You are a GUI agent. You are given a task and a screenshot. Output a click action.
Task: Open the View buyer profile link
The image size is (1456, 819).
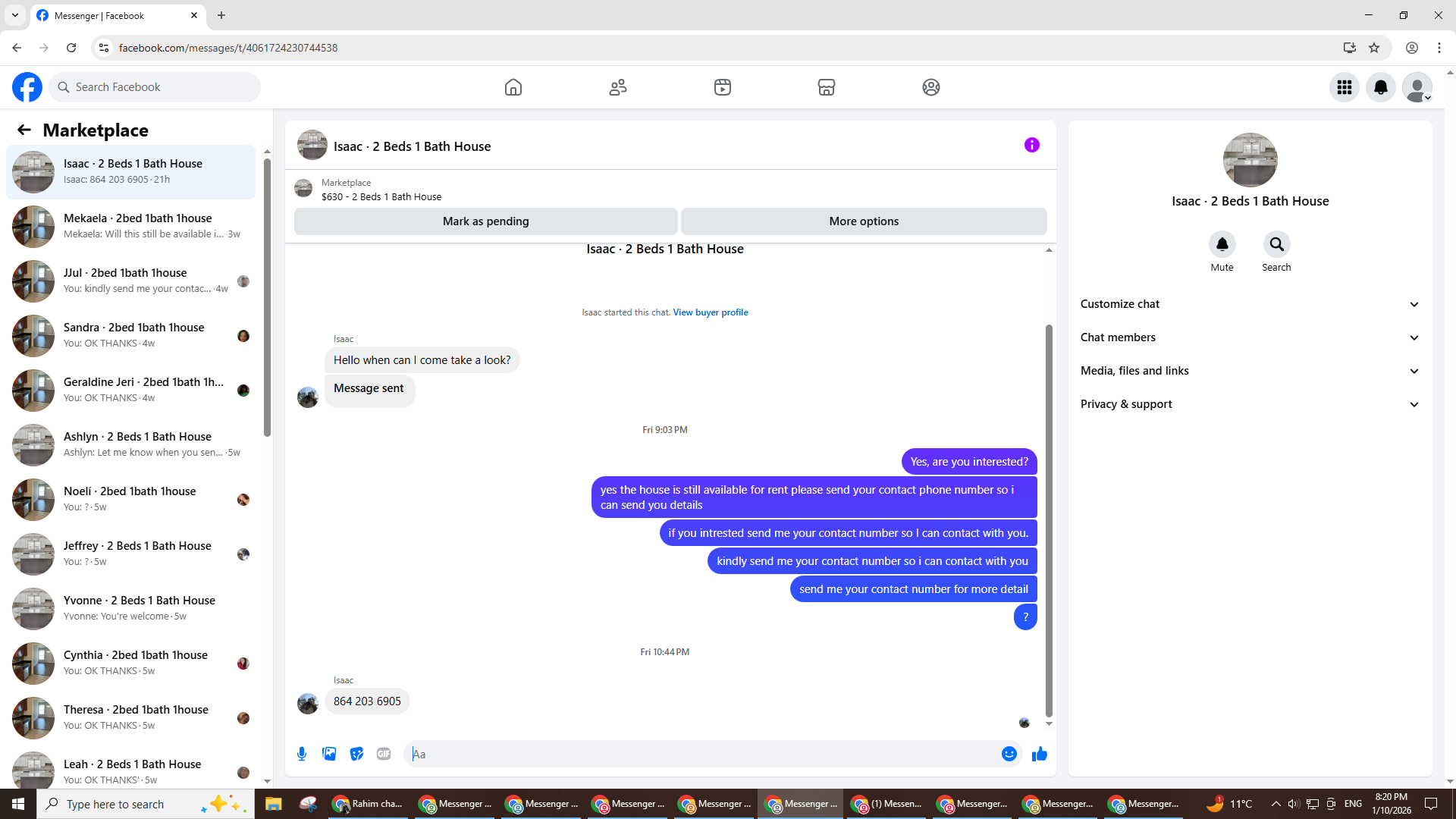pyautogui.click(x=710, y=312)
